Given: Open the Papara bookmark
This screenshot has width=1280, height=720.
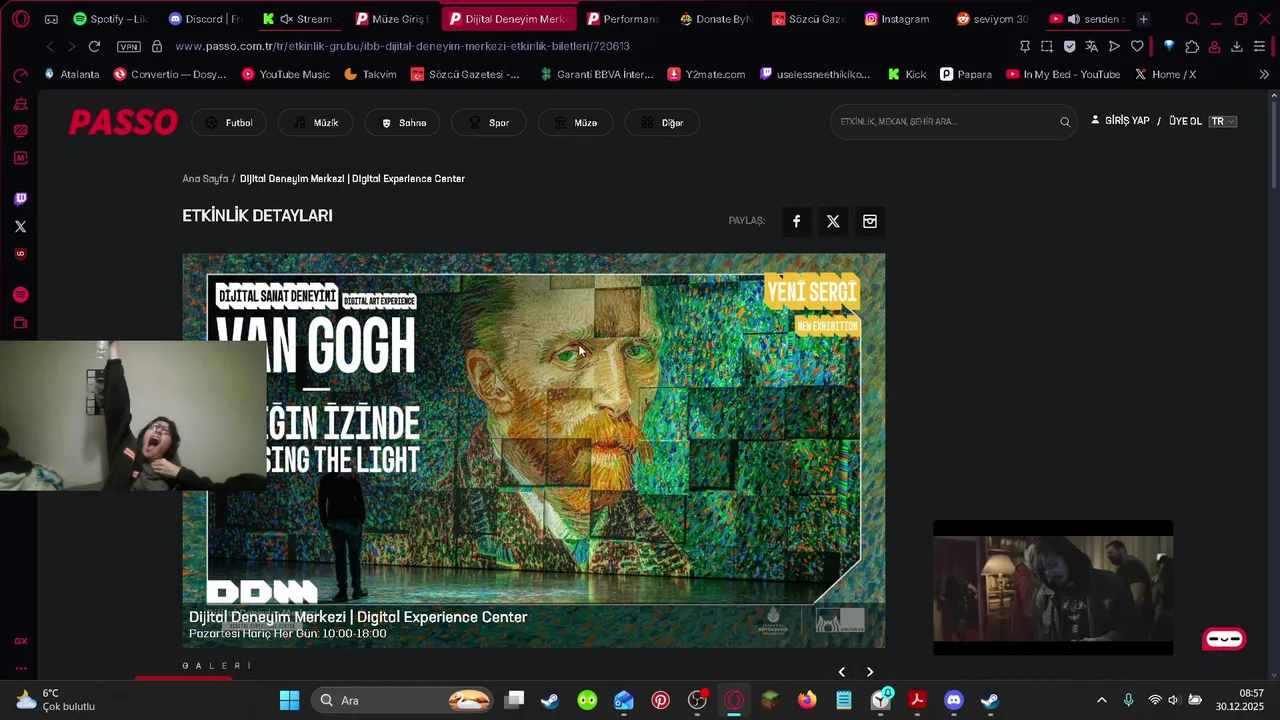Looking at the screenshot, I should 966,74.
